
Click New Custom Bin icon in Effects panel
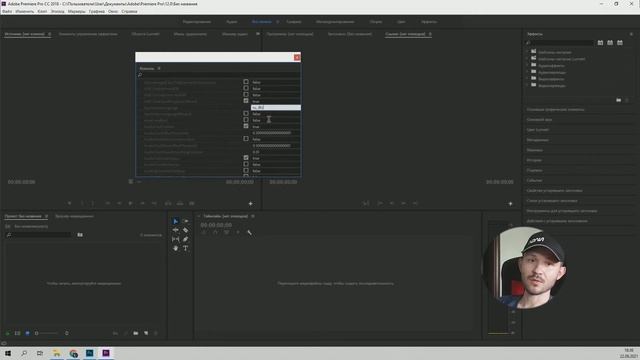[x=618, y=100]
